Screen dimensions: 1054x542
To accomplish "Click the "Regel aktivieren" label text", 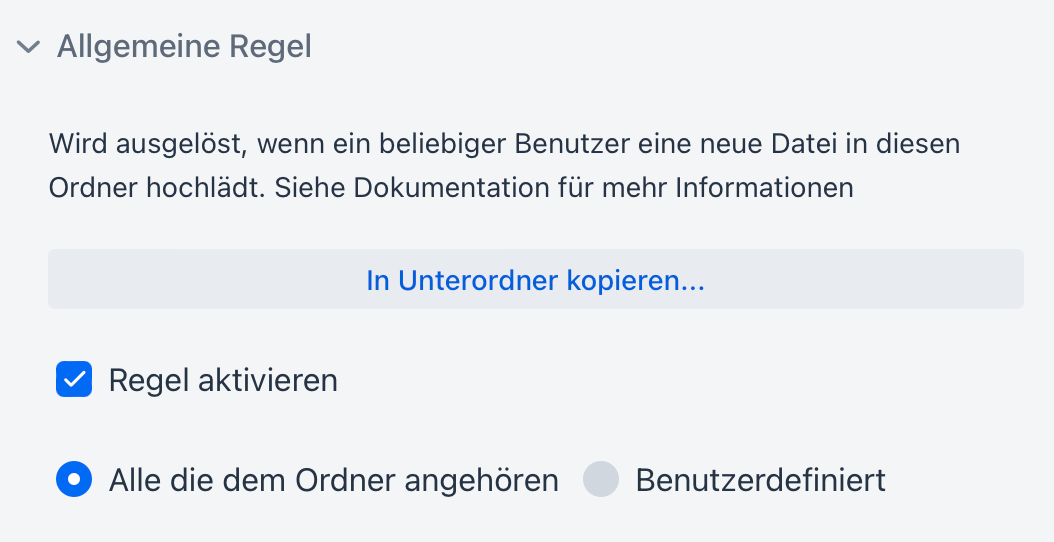I will pos(223,381).
